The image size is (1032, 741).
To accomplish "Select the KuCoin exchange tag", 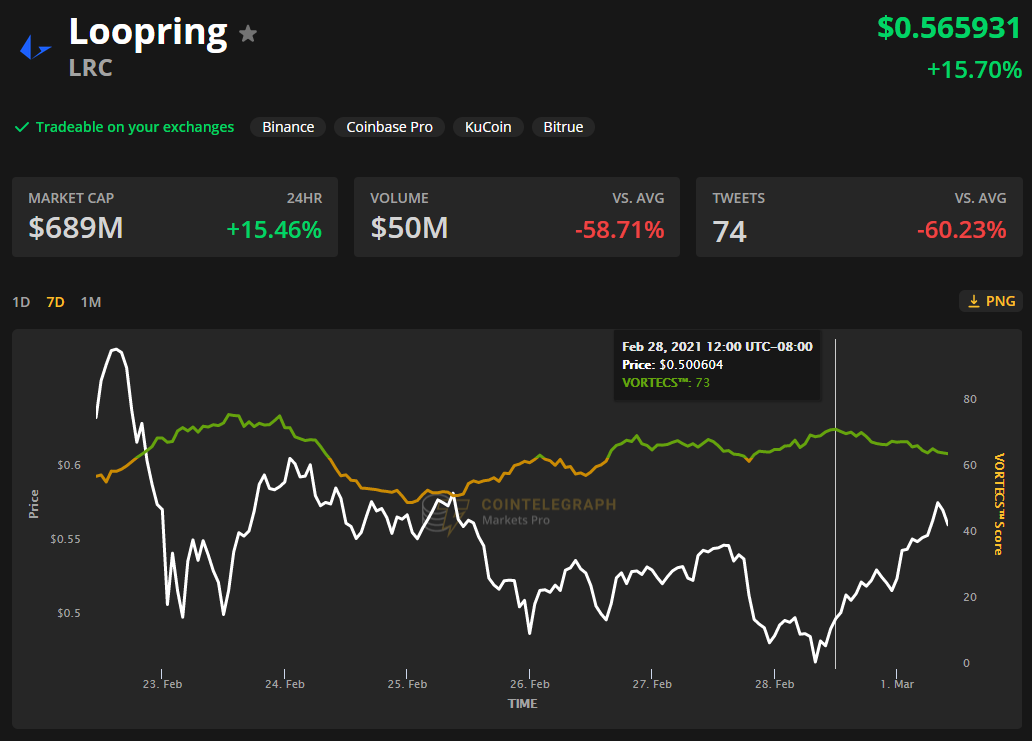I will 488,127.
